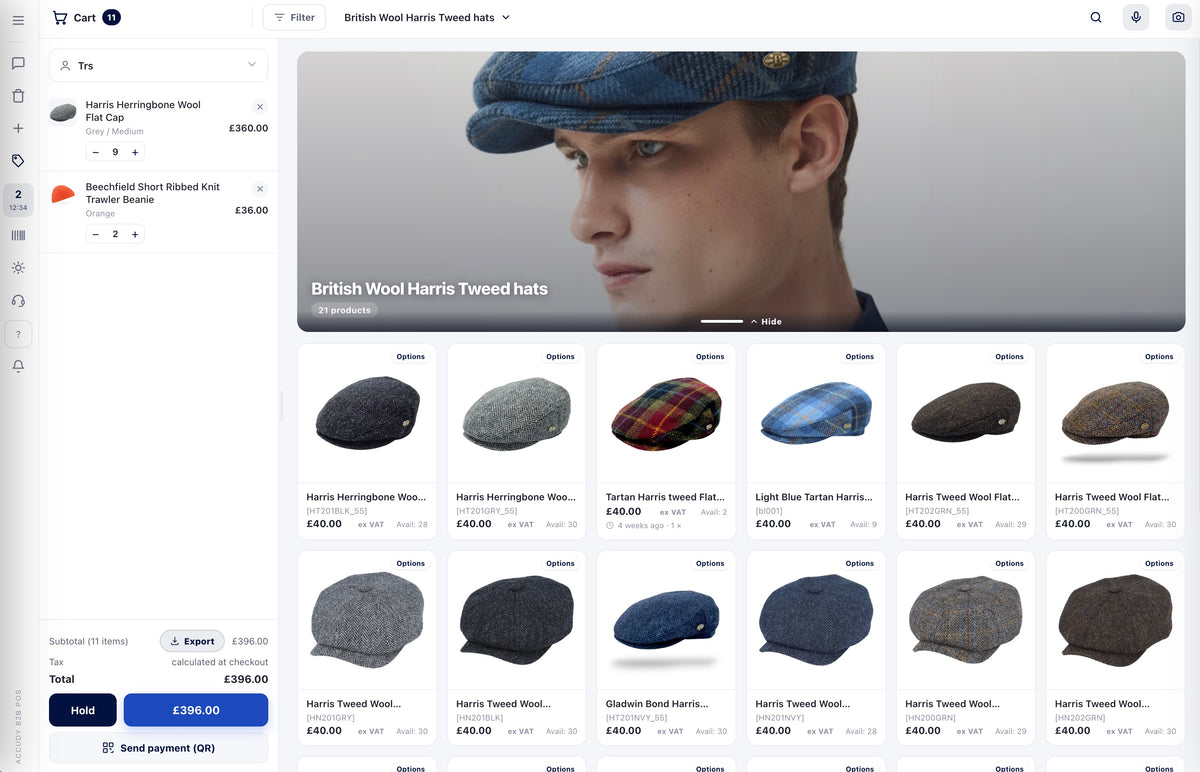Decrease Beechfield Beanie quantity
1200x772 pixels.
pos(96,234)
